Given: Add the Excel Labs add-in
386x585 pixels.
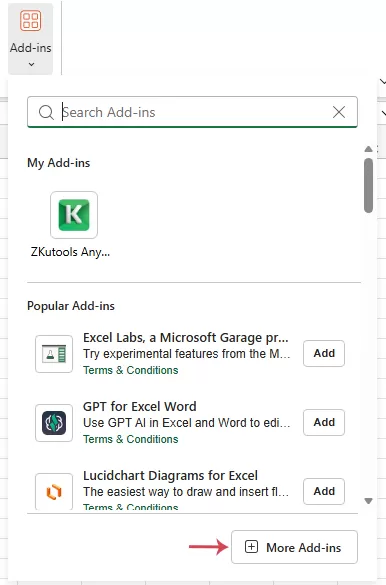Looking at the screenshot, I should tap(324, 353).
